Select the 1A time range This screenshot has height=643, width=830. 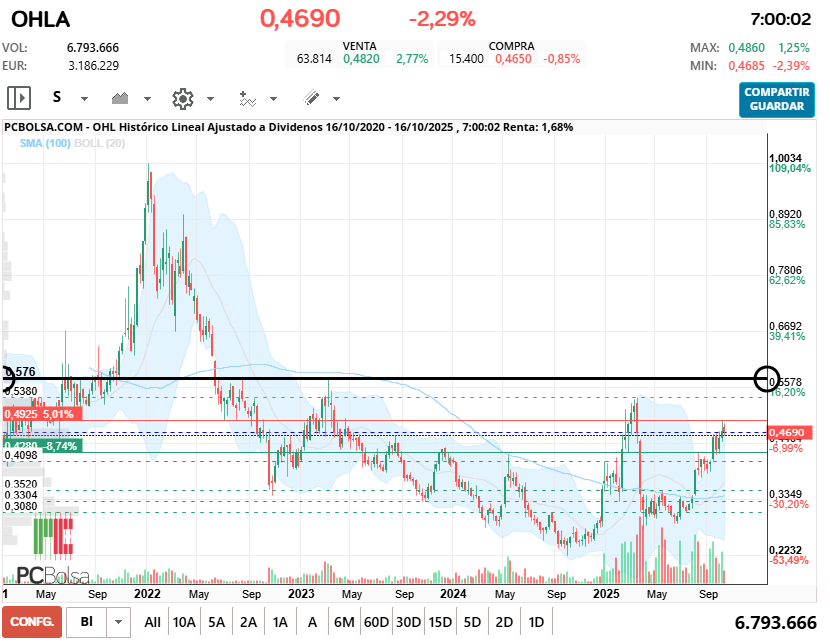(280, 622)
